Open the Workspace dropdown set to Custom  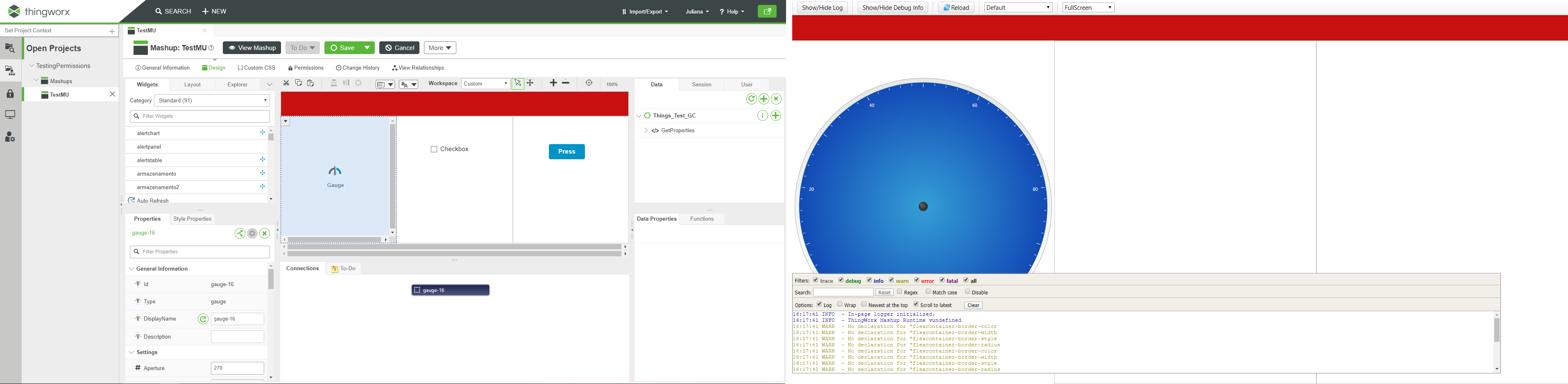click(x=485, y=84)
